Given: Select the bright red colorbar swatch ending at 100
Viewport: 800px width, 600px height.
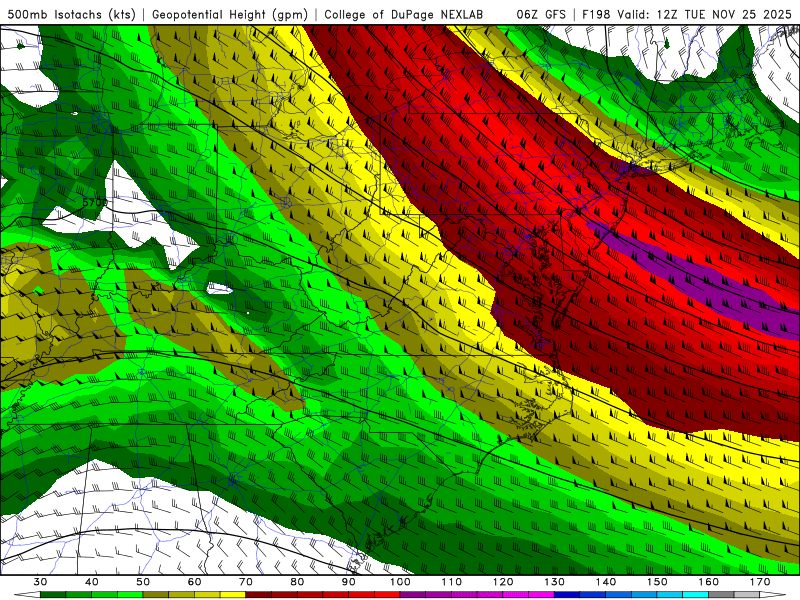Looking at the screenshot, I should tap(387, 594).
